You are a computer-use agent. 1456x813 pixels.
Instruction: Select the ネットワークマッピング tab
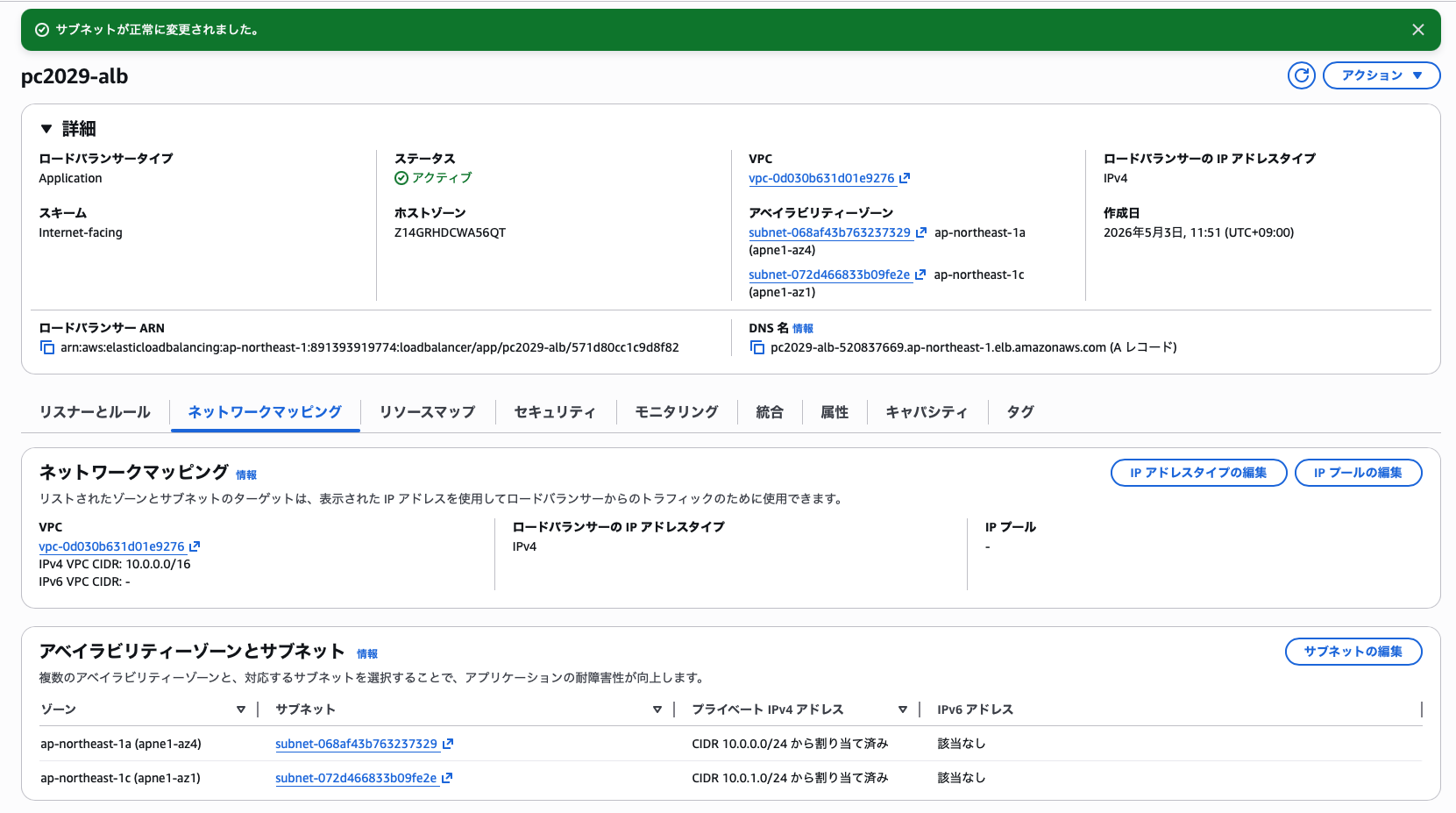tap(265, 412)
